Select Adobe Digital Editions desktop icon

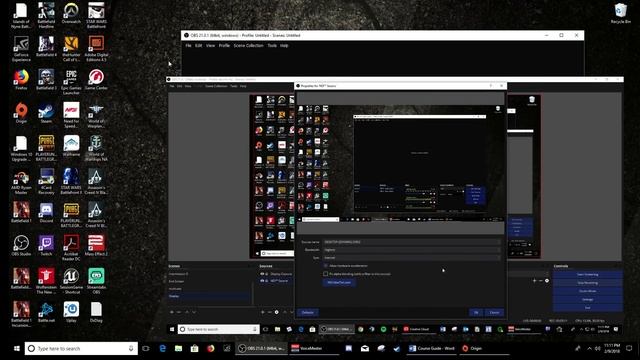pyautogui.click(x=96, y=49)
